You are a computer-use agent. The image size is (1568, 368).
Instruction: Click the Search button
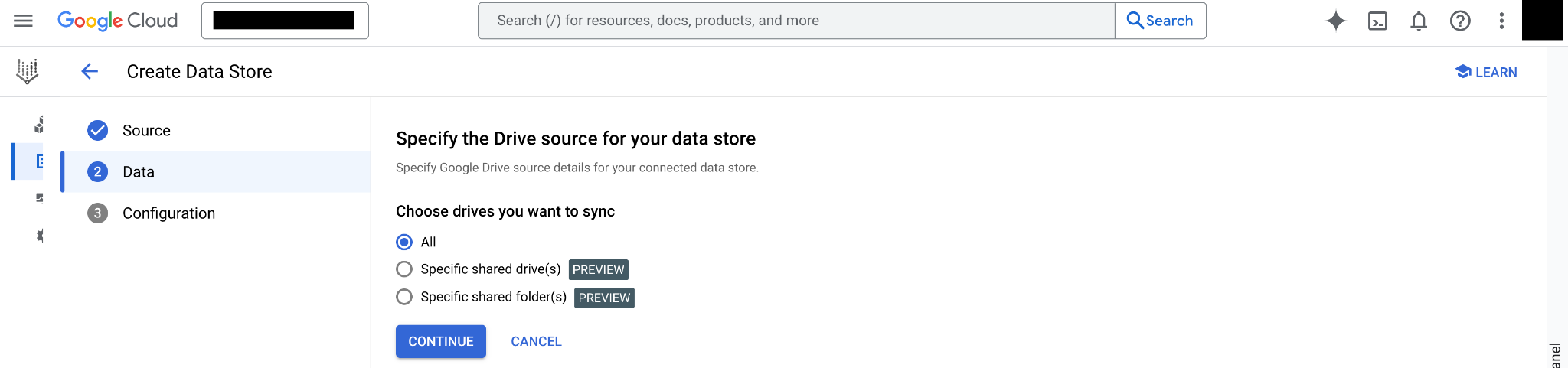coord(1160,21)
